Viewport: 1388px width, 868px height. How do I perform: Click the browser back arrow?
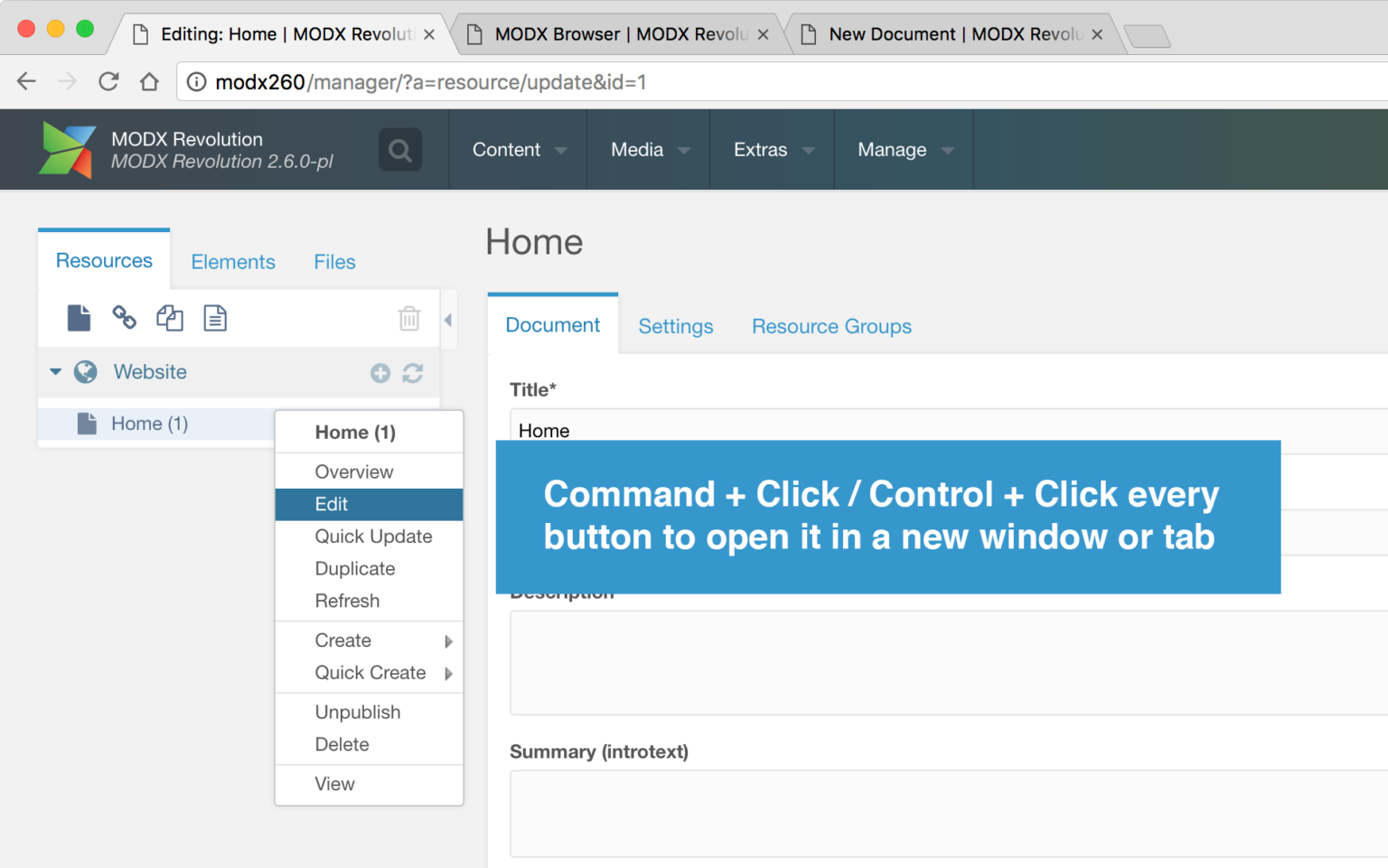27,81
